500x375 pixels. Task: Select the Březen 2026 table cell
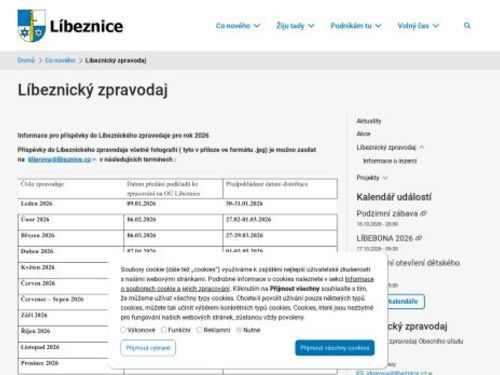pos(71,238)
